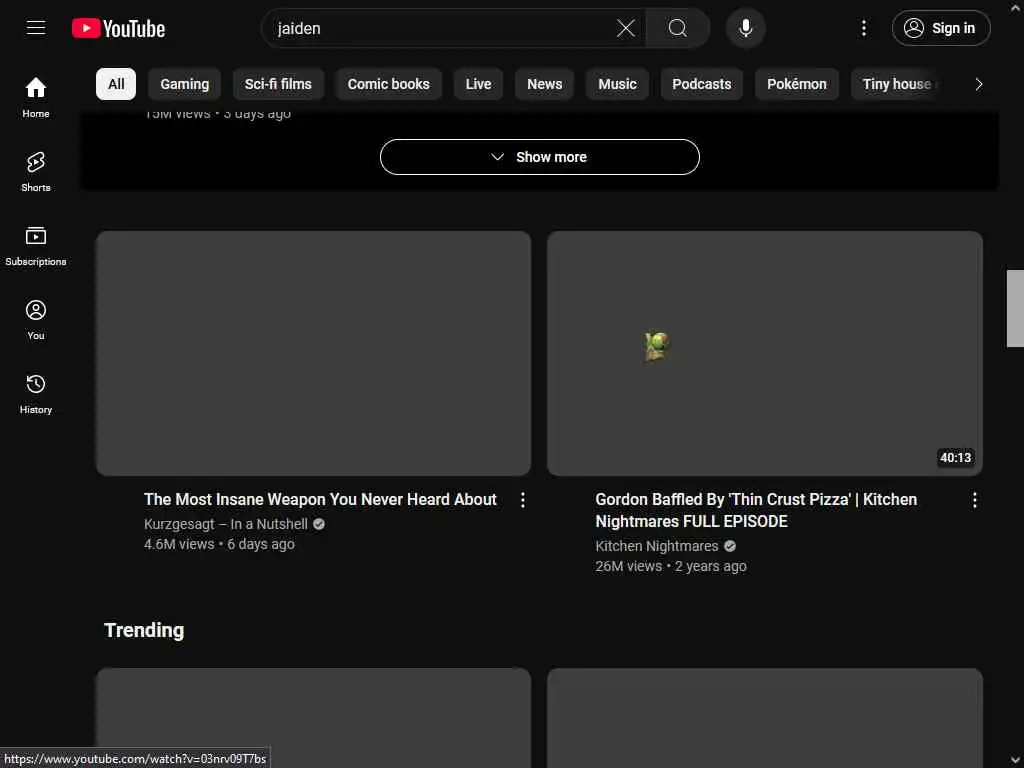This screenshot has height=768, width=1024.
Task: Click the page vertical scrollbar thumb
Action: 1015,308
